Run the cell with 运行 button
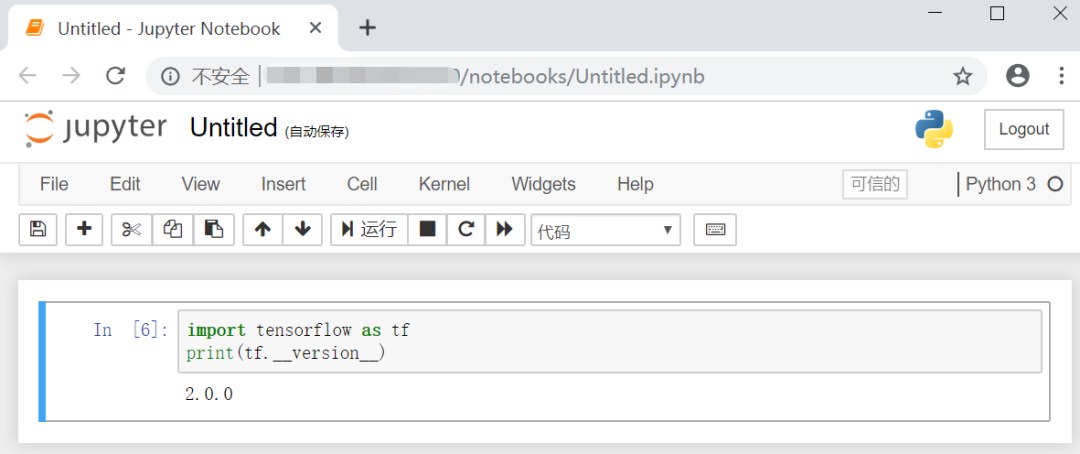Image resolution: width=1080 pixels, height=454 pixels. tap(369, 230)
